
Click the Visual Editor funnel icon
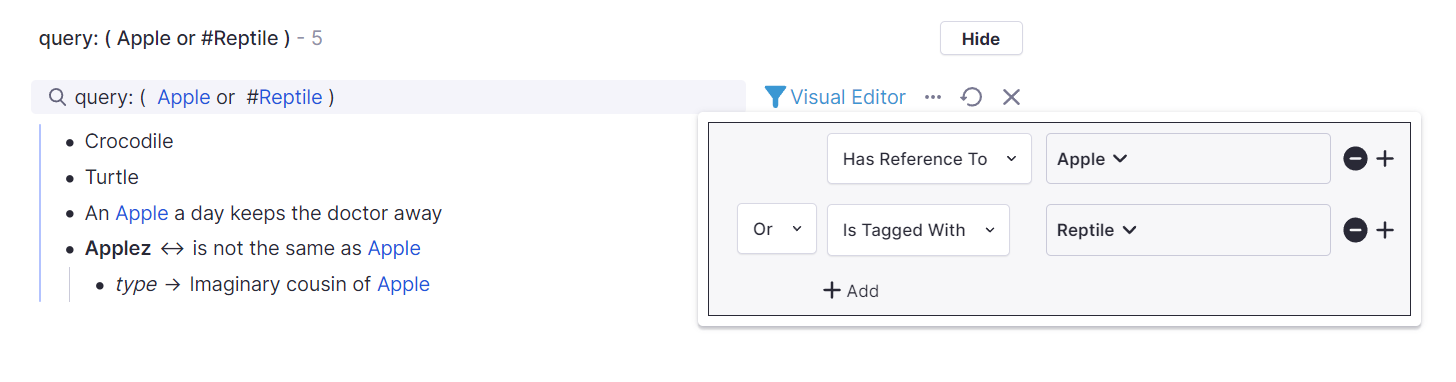(x=775, y=97)
